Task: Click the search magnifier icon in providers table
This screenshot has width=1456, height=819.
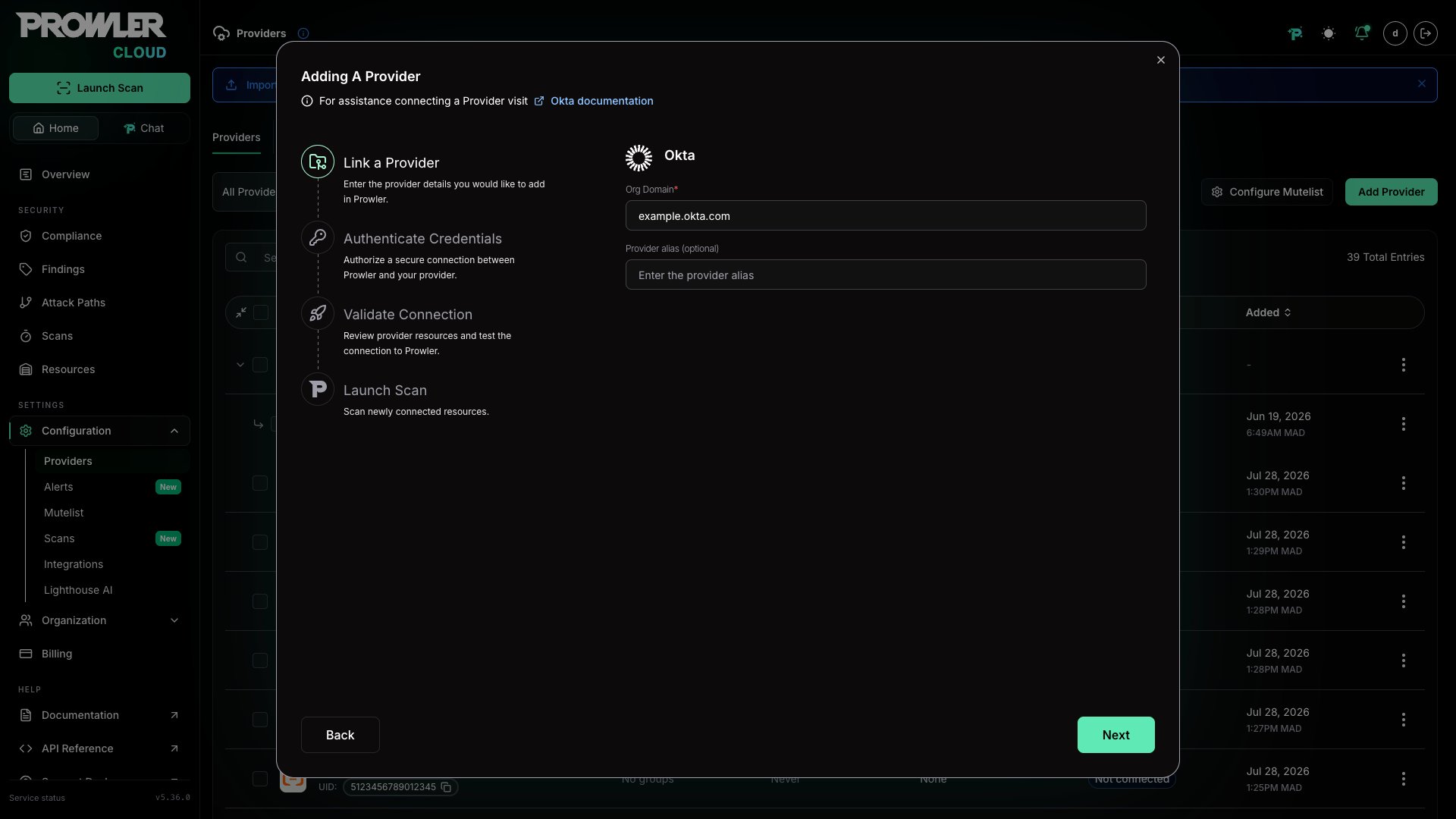Action: [x=241, y=257]
